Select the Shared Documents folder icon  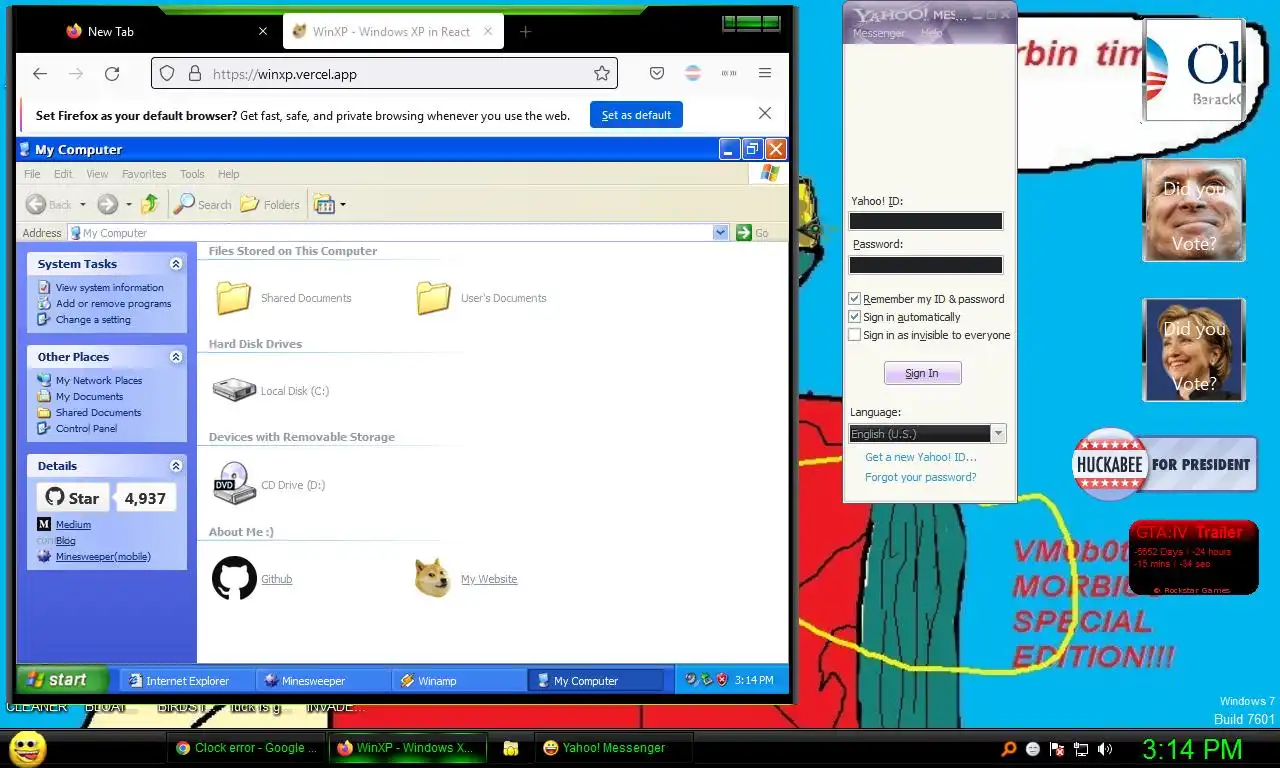(x=233, y=297)
